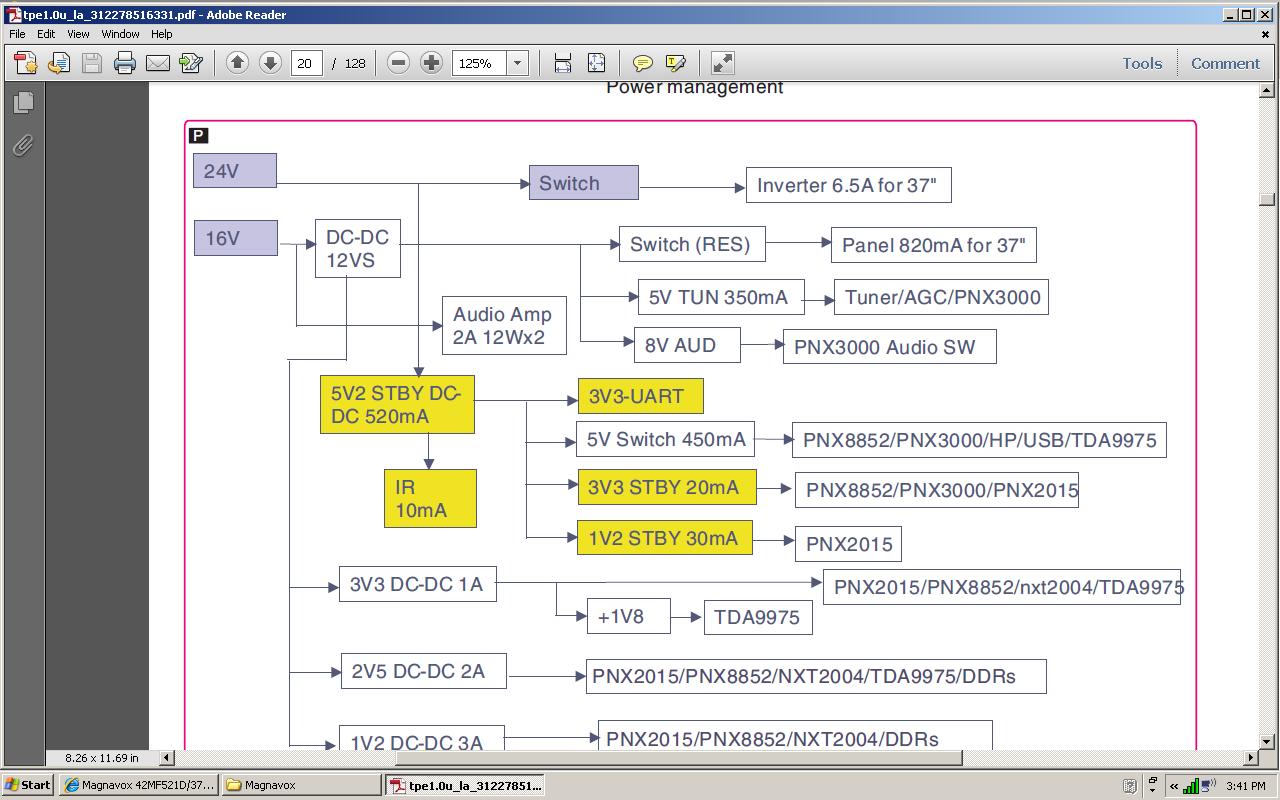Image resolution: width=1280 pixels, height=800 pixels.
Task: Click the 2V5 DC-DC 2A box
Action: (x=423, y=671)
